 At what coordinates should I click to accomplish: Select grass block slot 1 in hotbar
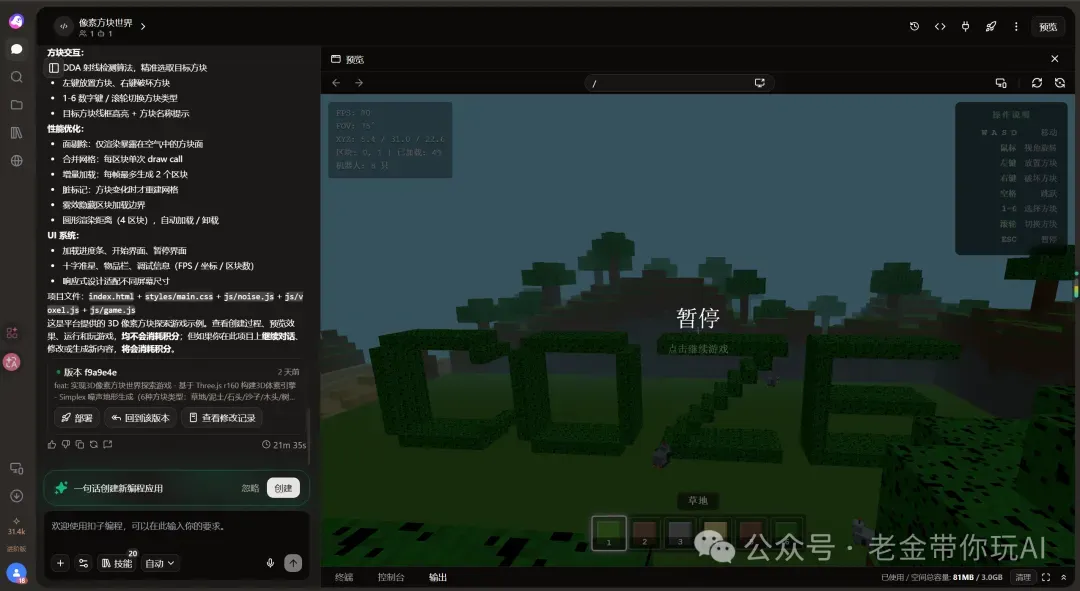click(609, 533)
